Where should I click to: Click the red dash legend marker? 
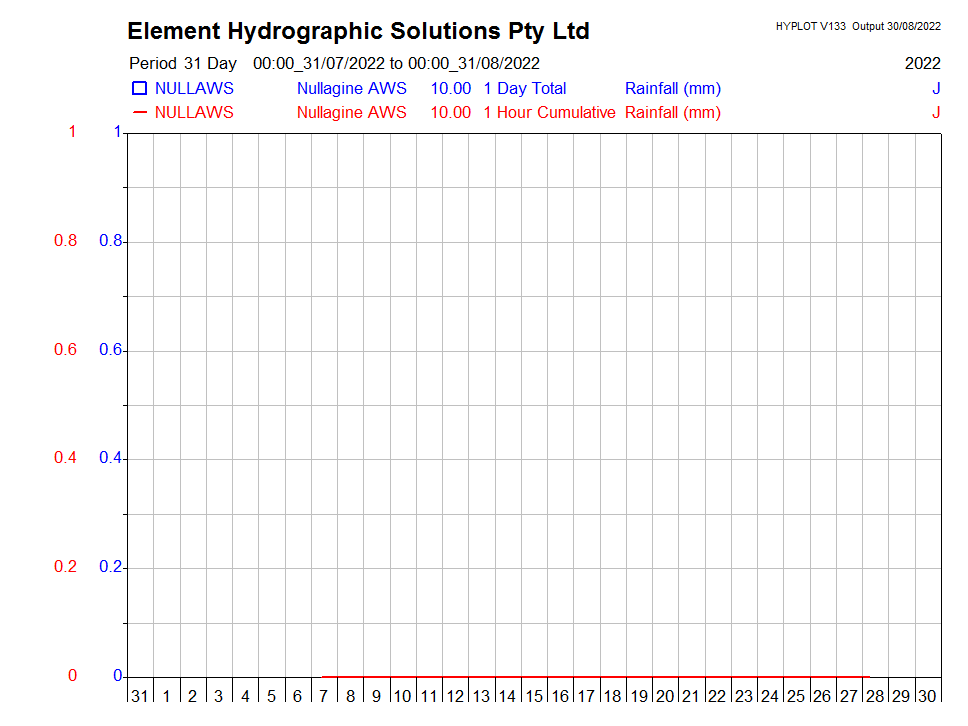click(x=139, y=112)
